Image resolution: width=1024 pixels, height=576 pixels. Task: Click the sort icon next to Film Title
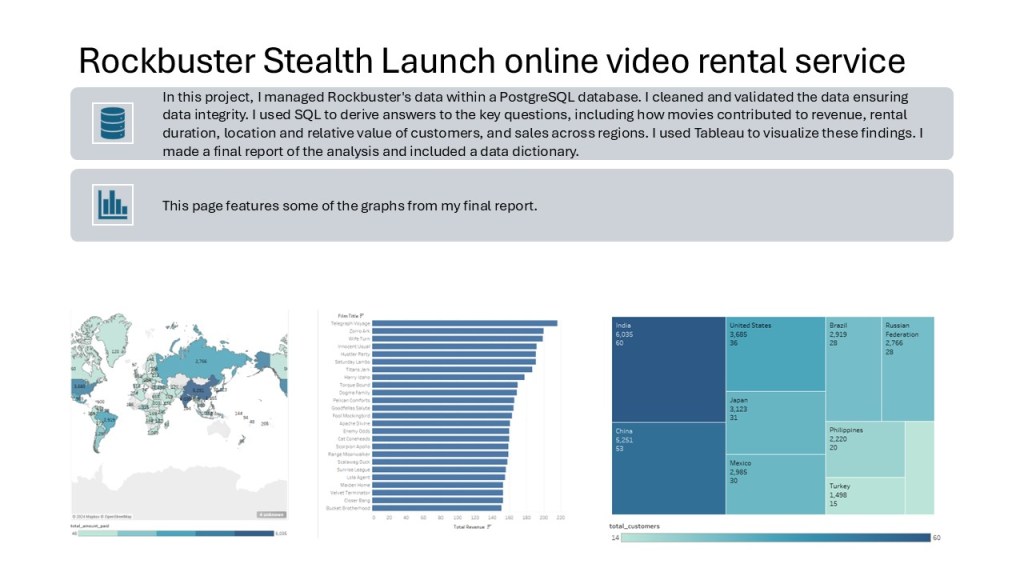[361, 316]
